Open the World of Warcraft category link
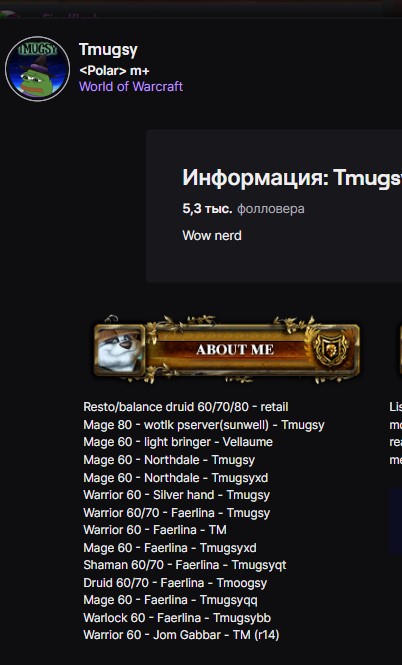The image size is (402, 665). pos(131,87)
